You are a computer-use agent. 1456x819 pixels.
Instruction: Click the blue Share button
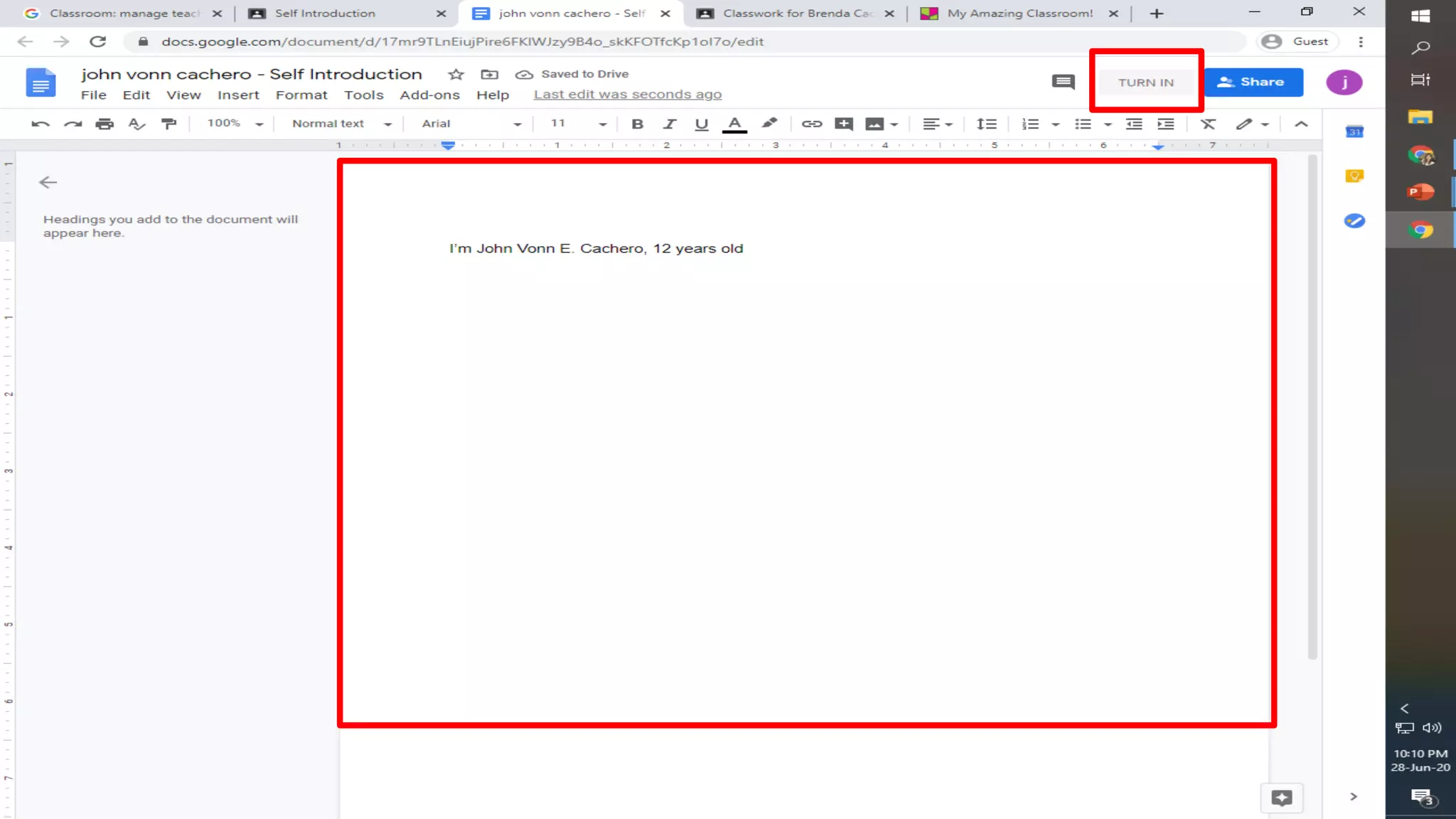[x=1253, y=82]
